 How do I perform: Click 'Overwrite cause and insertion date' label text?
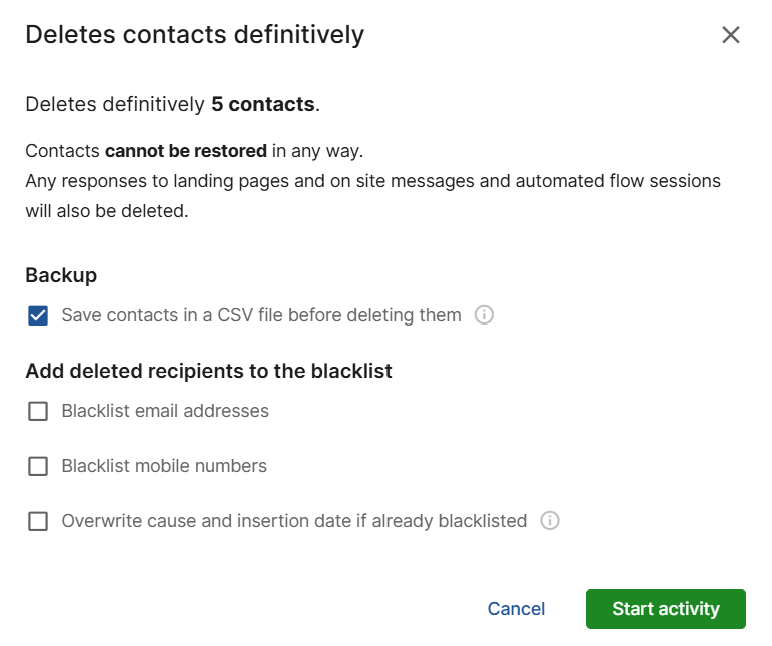[294, 521]
